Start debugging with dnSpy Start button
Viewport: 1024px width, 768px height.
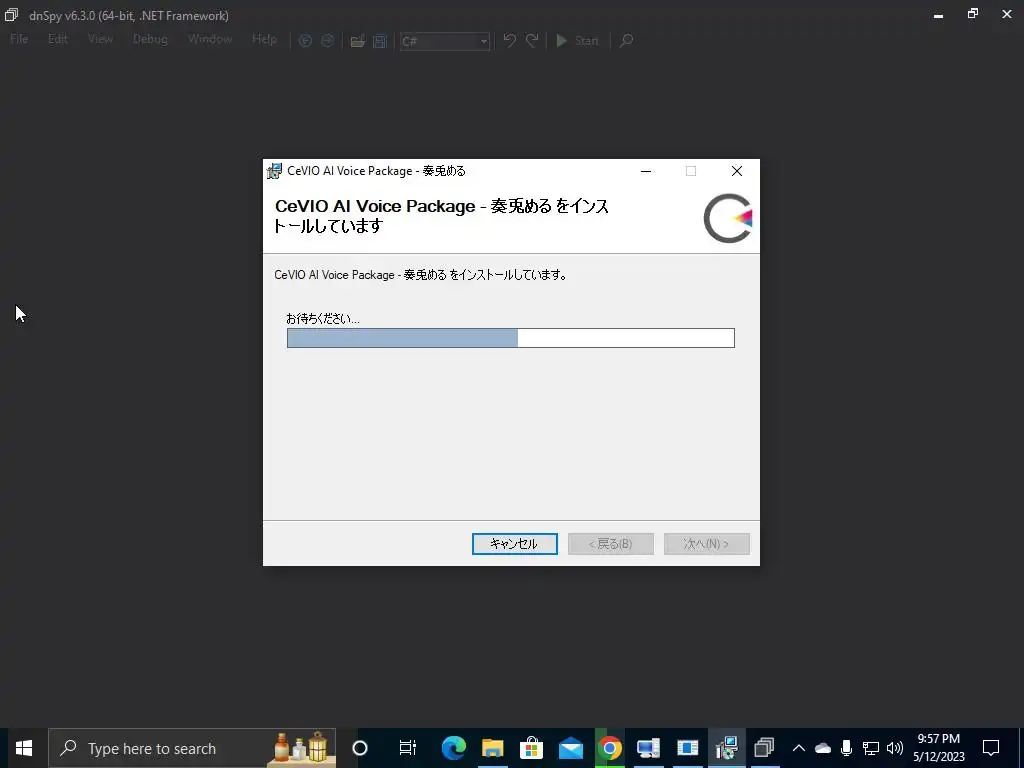pyautogui.click(x=577, y=40)
